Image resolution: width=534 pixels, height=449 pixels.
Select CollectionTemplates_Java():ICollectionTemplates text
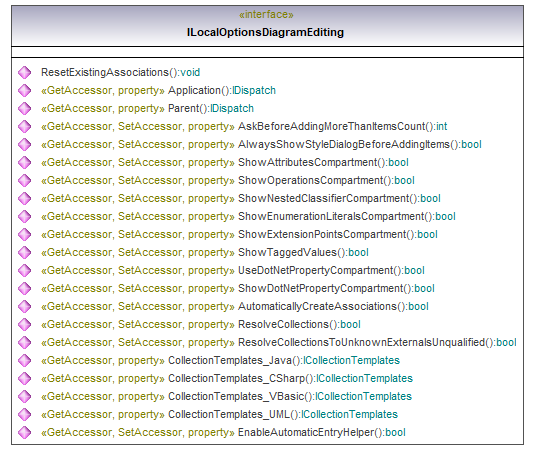point(284,360)
